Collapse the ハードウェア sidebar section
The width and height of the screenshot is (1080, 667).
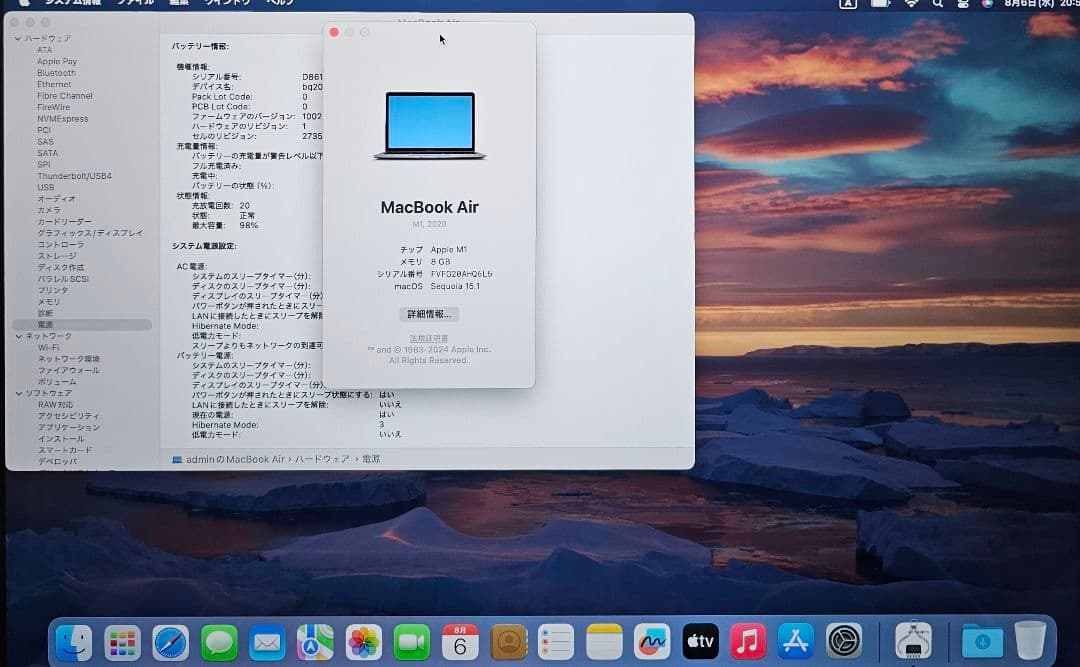tap(18, 38)
